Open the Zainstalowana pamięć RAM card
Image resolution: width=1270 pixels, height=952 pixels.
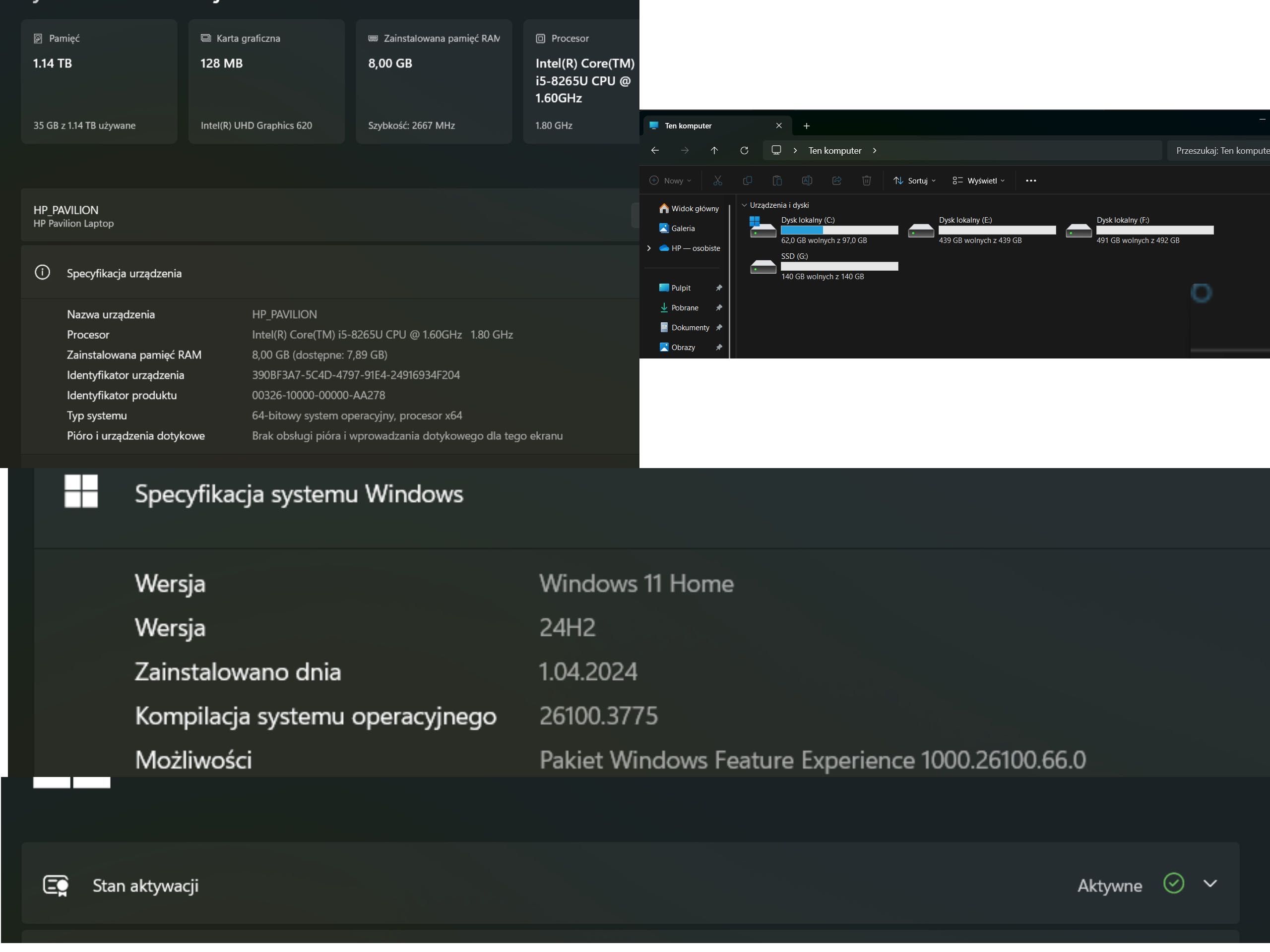434,81
